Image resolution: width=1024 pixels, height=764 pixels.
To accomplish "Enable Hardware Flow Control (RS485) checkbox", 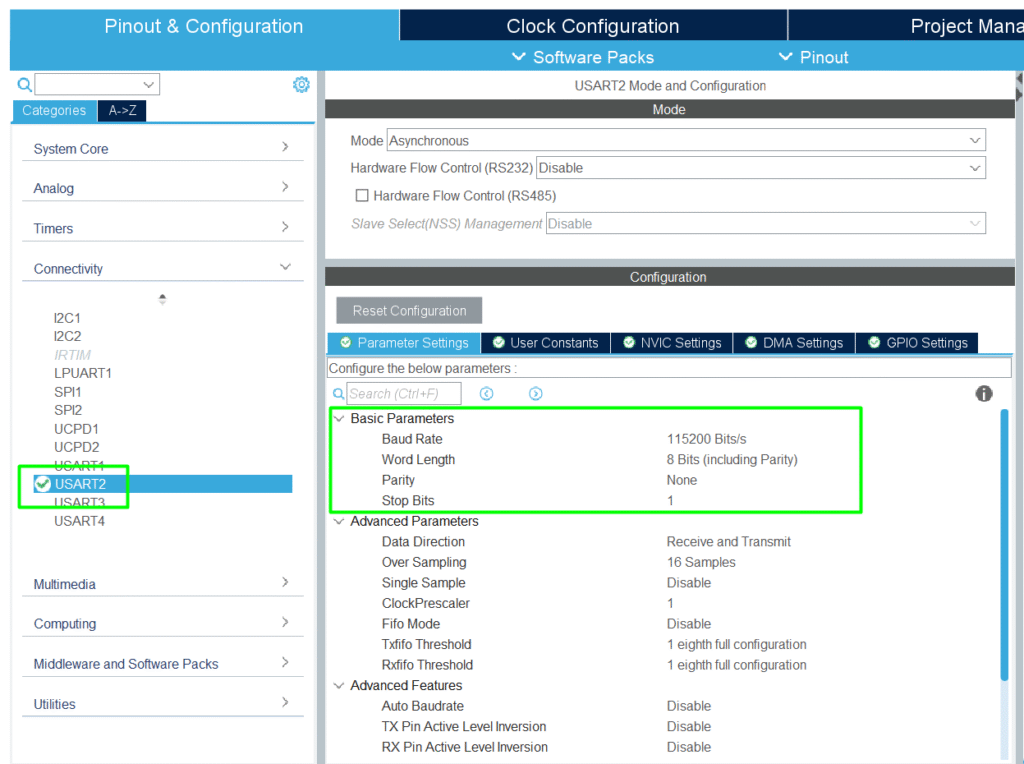I will [362, 196].
